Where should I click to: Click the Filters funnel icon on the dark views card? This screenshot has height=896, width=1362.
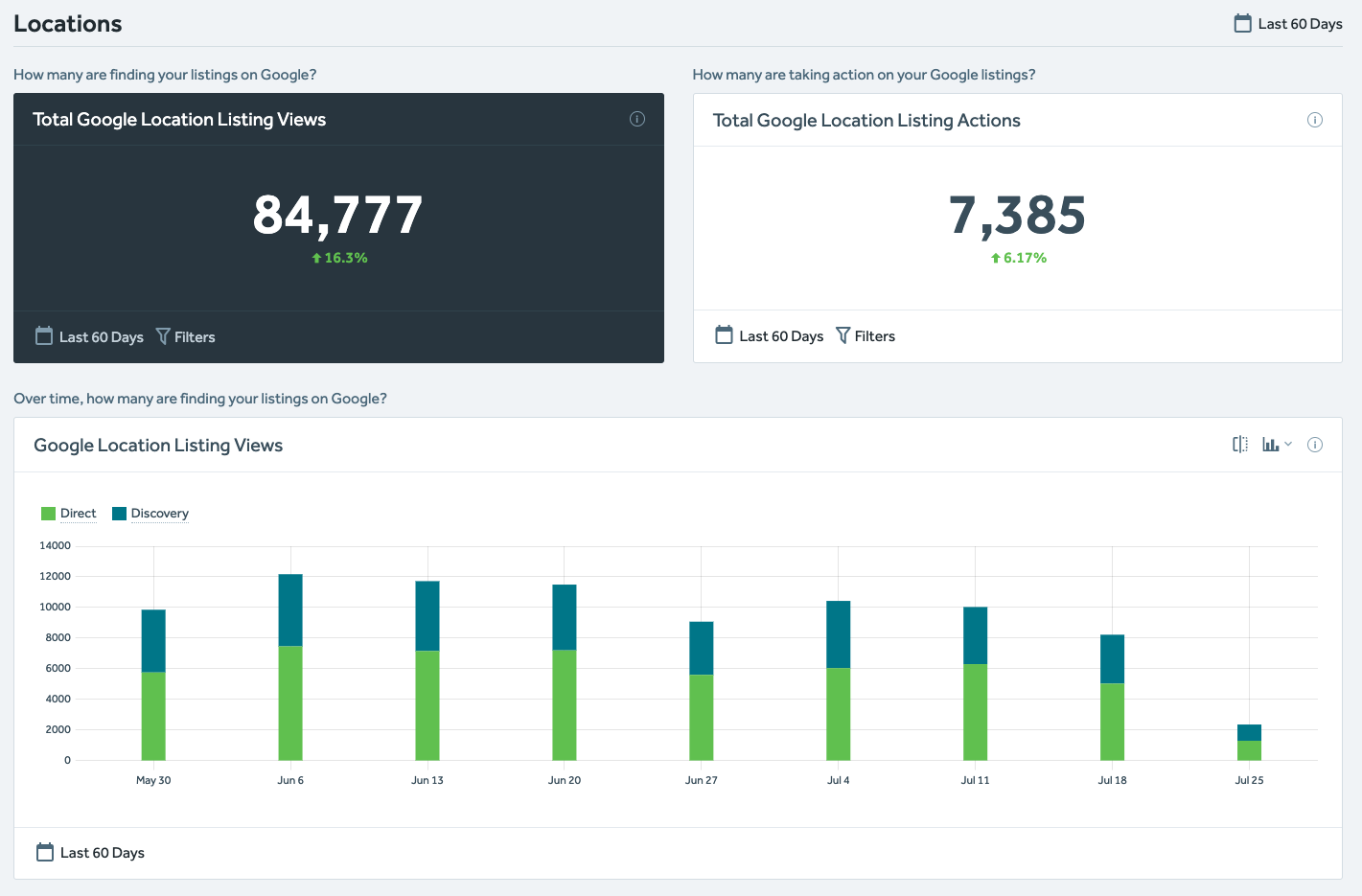tap(164, 336)
